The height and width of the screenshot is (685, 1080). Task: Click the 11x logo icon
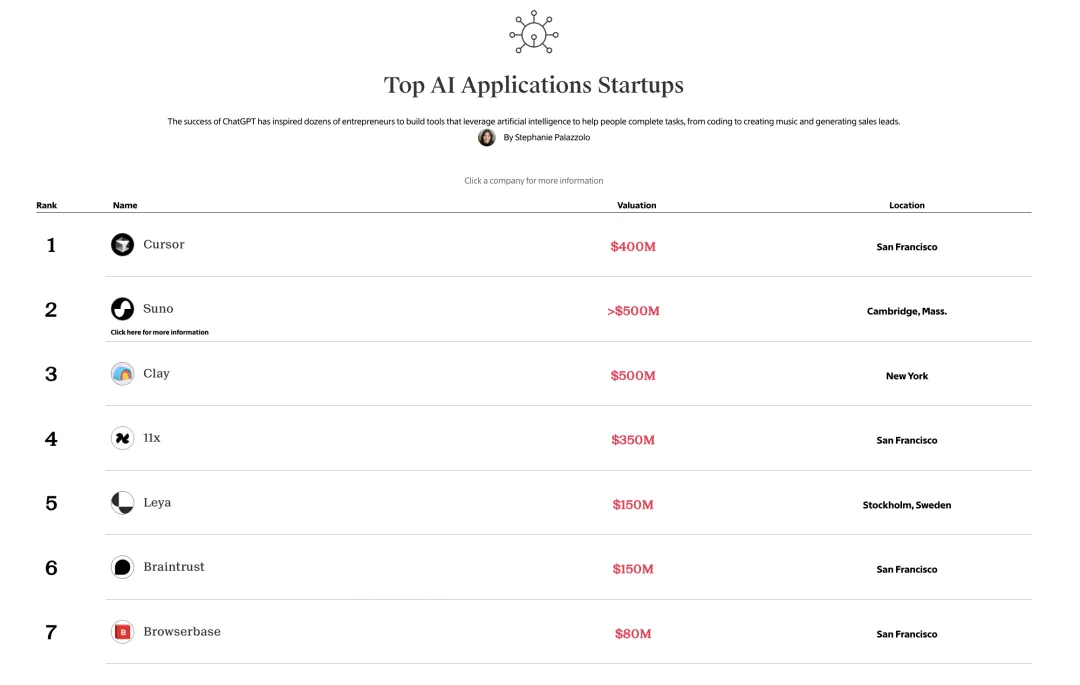(x=122, y=438)
